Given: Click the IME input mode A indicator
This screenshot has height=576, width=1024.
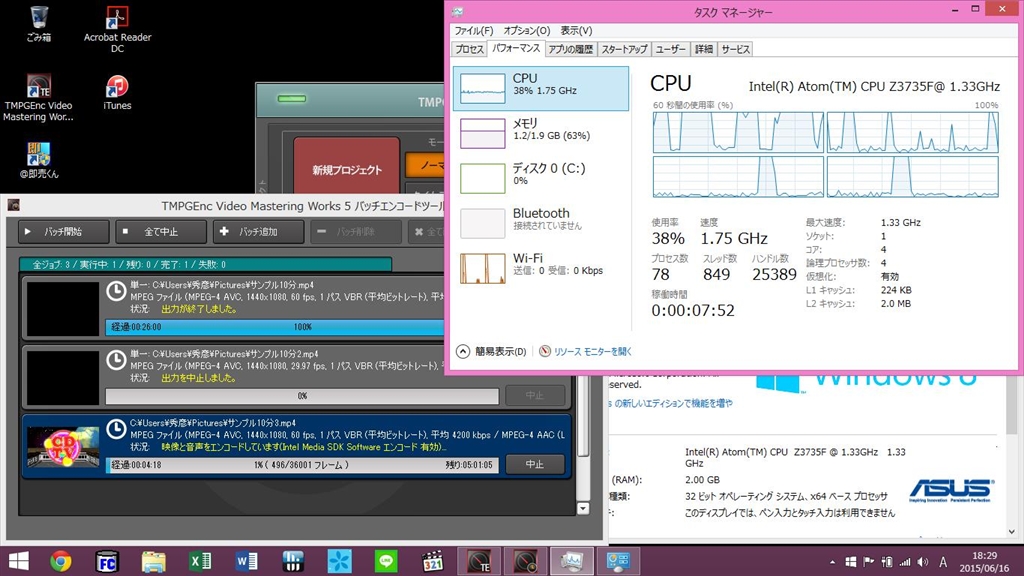Looking at the screenshot, I should (x=943, y=562).
